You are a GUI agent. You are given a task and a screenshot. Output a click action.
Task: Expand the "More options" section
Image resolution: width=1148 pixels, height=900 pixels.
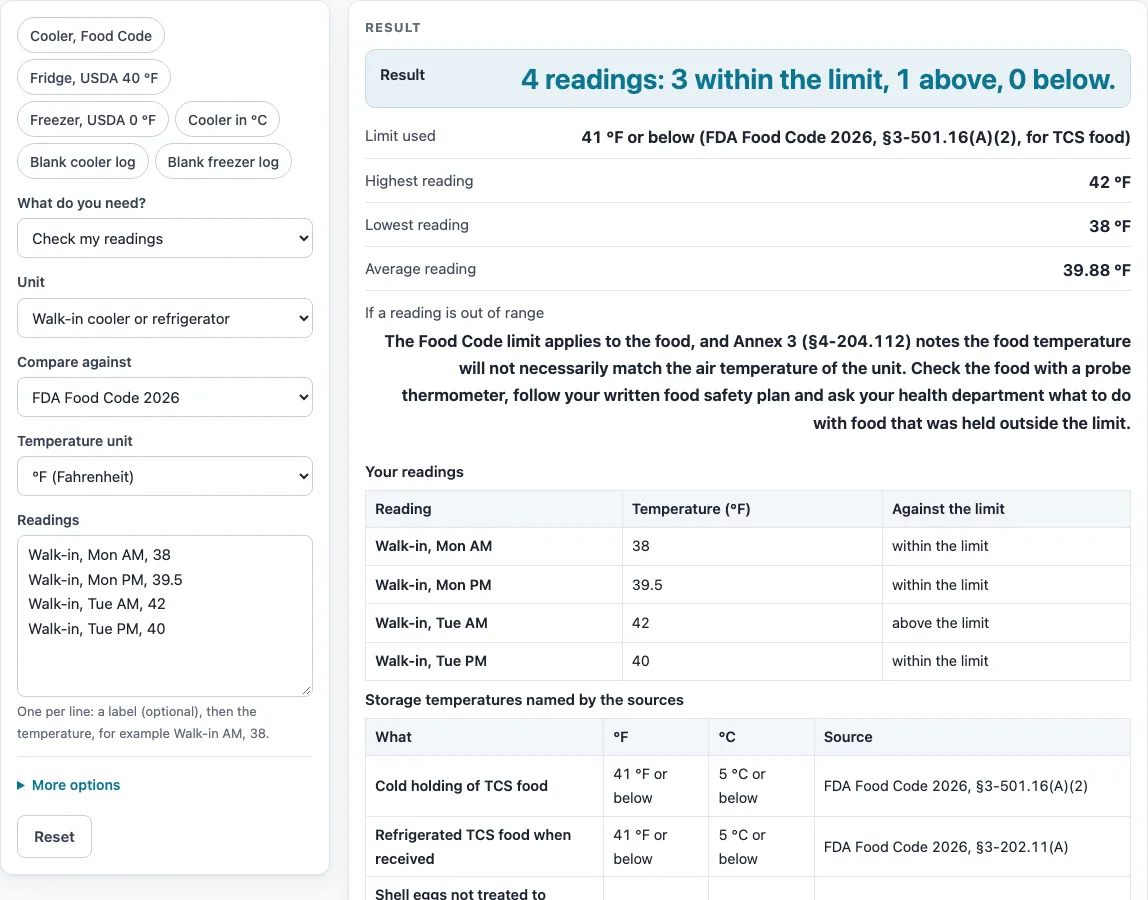coord(69,785)
